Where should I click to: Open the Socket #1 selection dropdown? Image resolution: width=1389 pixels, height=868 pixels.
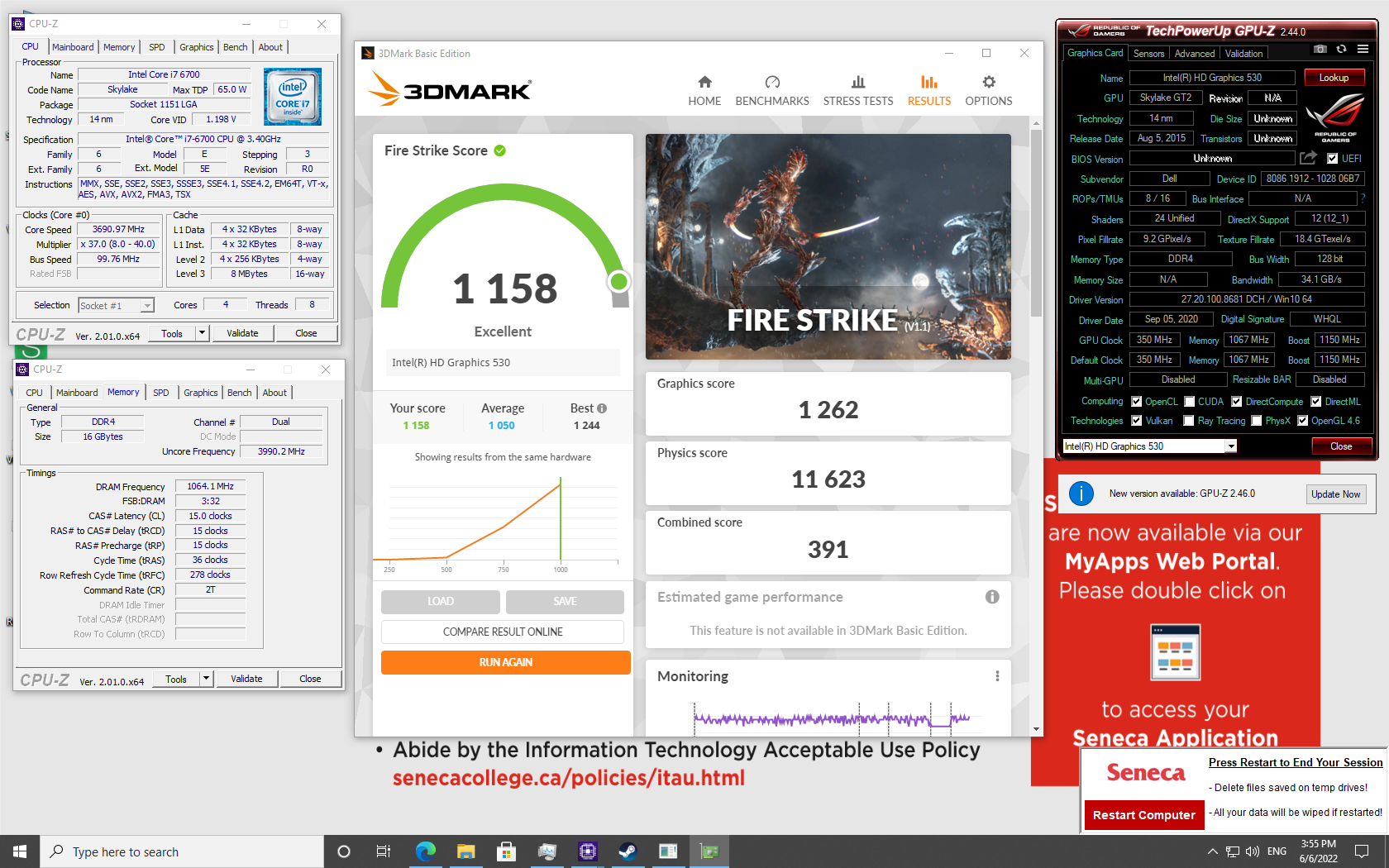click(116, 306)
